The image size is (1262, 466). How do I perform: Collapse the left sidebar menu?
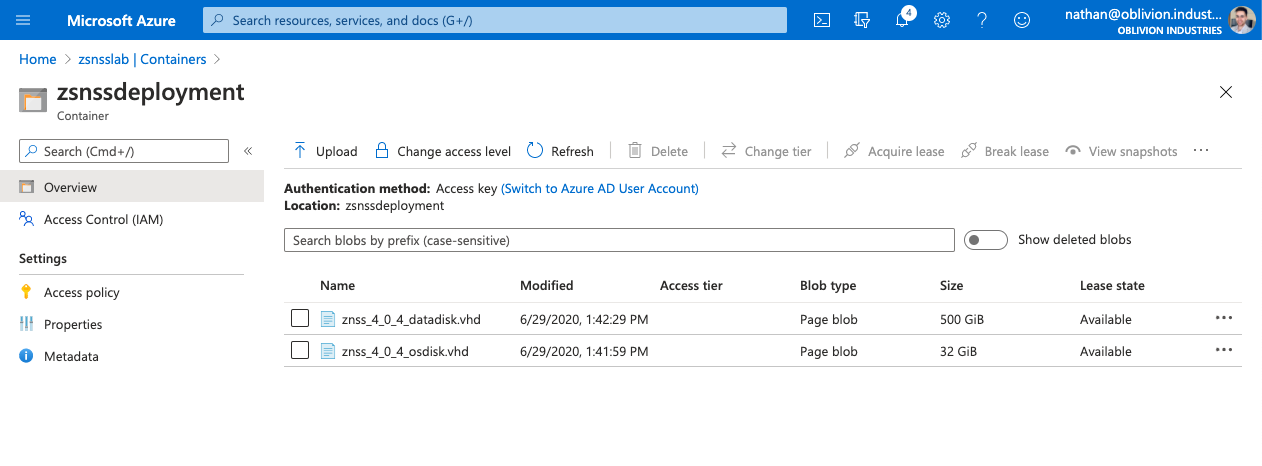tap(248, 151)
